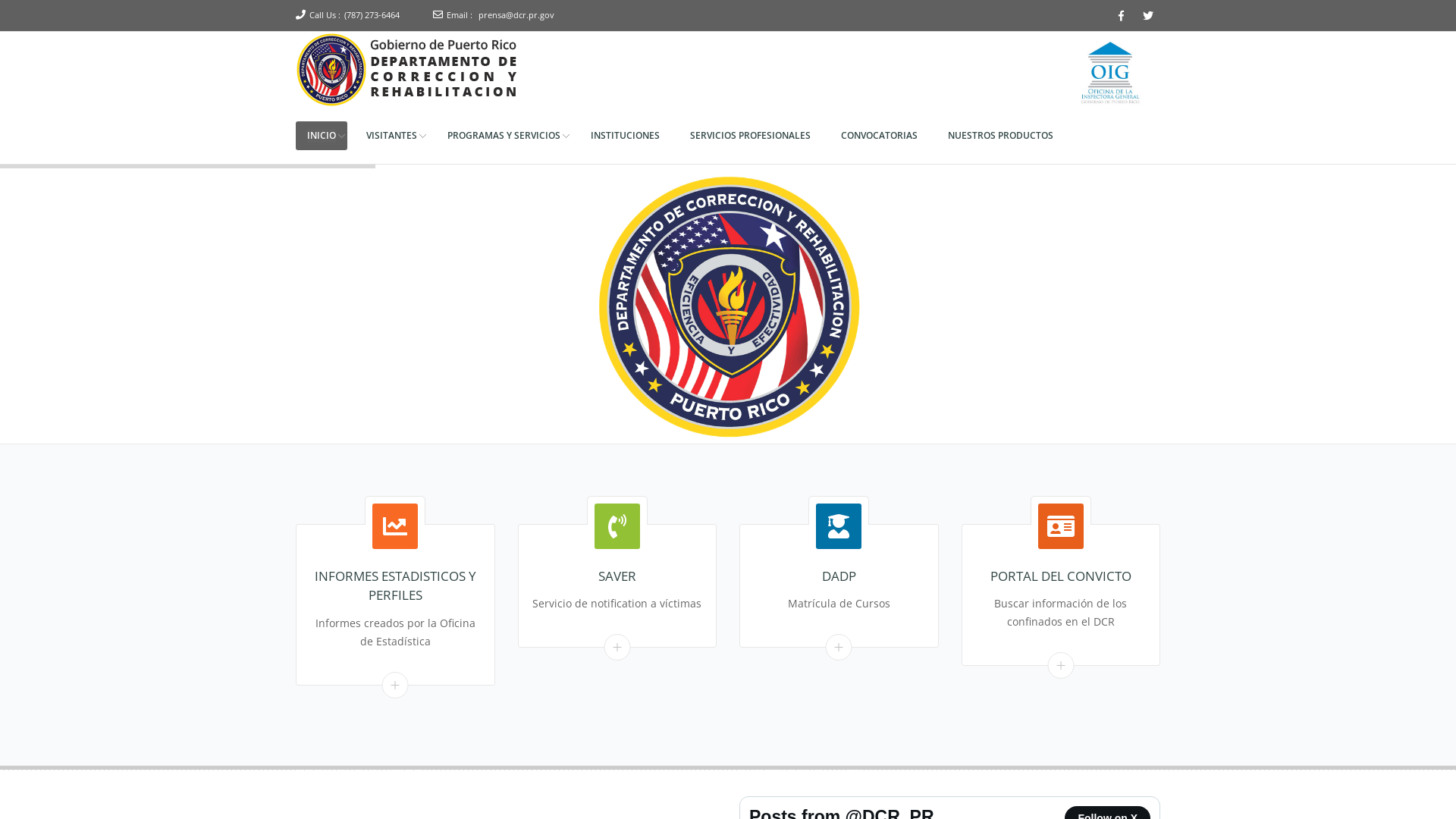The image size is (1456, 819).
Task: Open the PORTAL DEL CONVICTO title
Action: coord(1061,576)
